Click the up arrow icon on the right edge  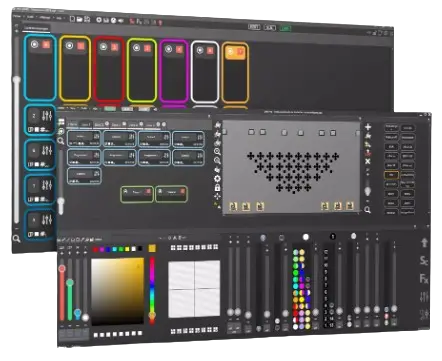point(424,243)
